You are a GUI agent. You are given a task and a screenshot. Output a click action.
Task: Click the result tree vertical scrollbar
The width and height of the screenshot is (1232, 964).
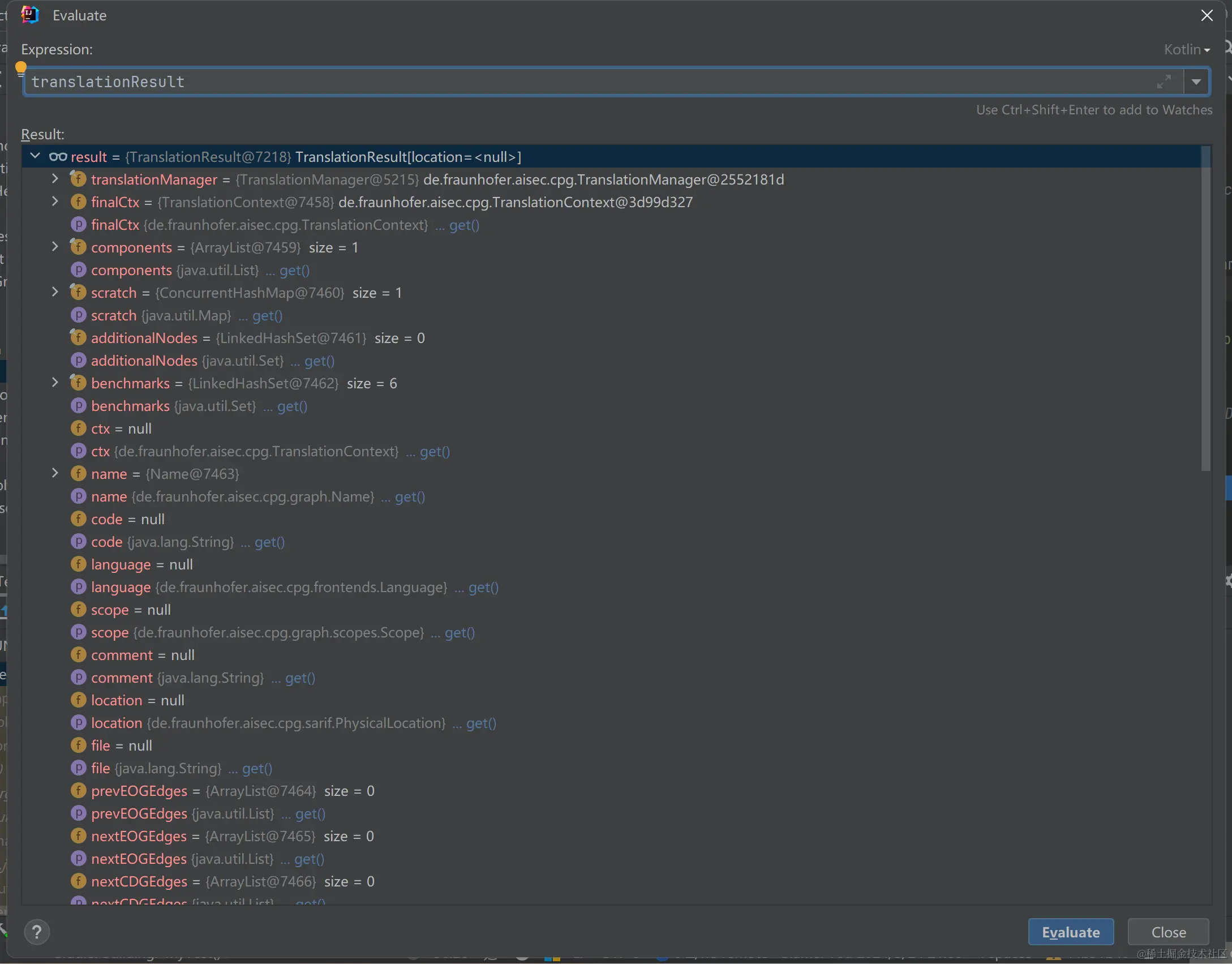(1205, 309)
